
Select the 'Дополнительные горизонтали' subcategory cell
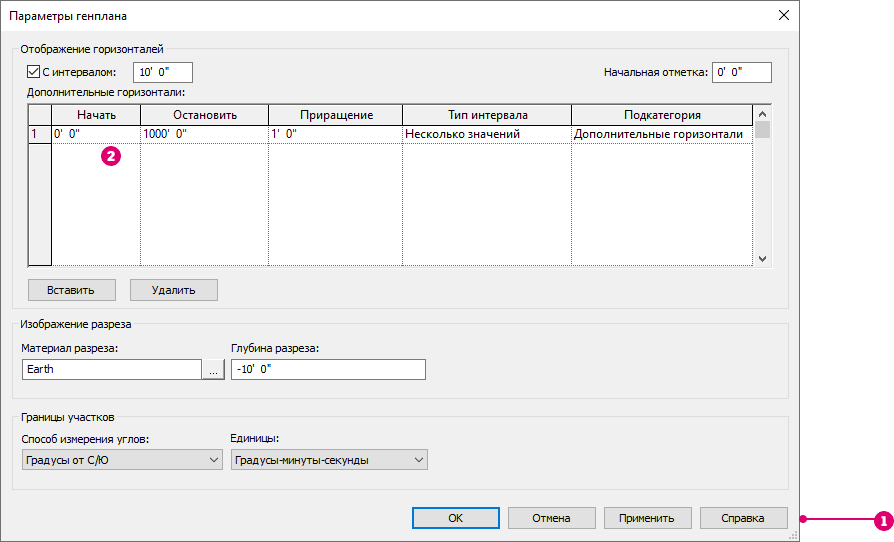[x=658, y=134]
